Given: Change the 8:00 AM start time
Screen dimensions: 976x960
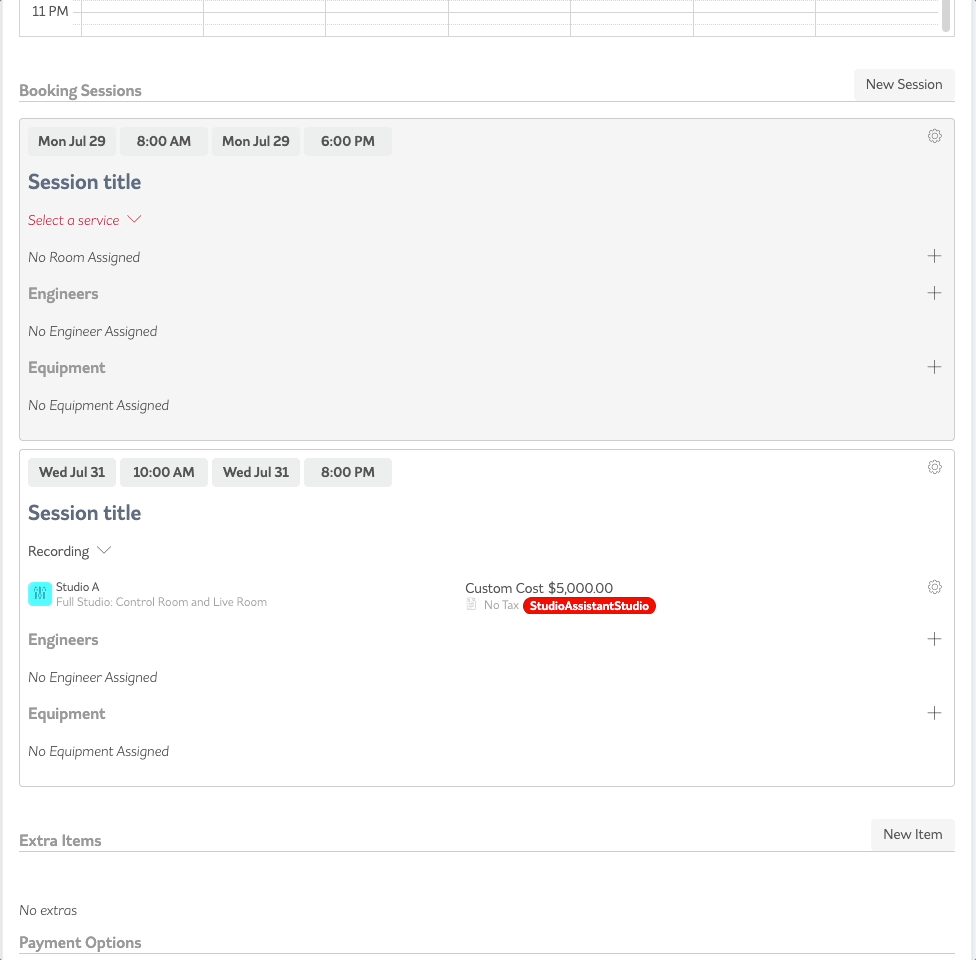Looking at the screenshot, I should pyautogui.click(x=164, y=141).
